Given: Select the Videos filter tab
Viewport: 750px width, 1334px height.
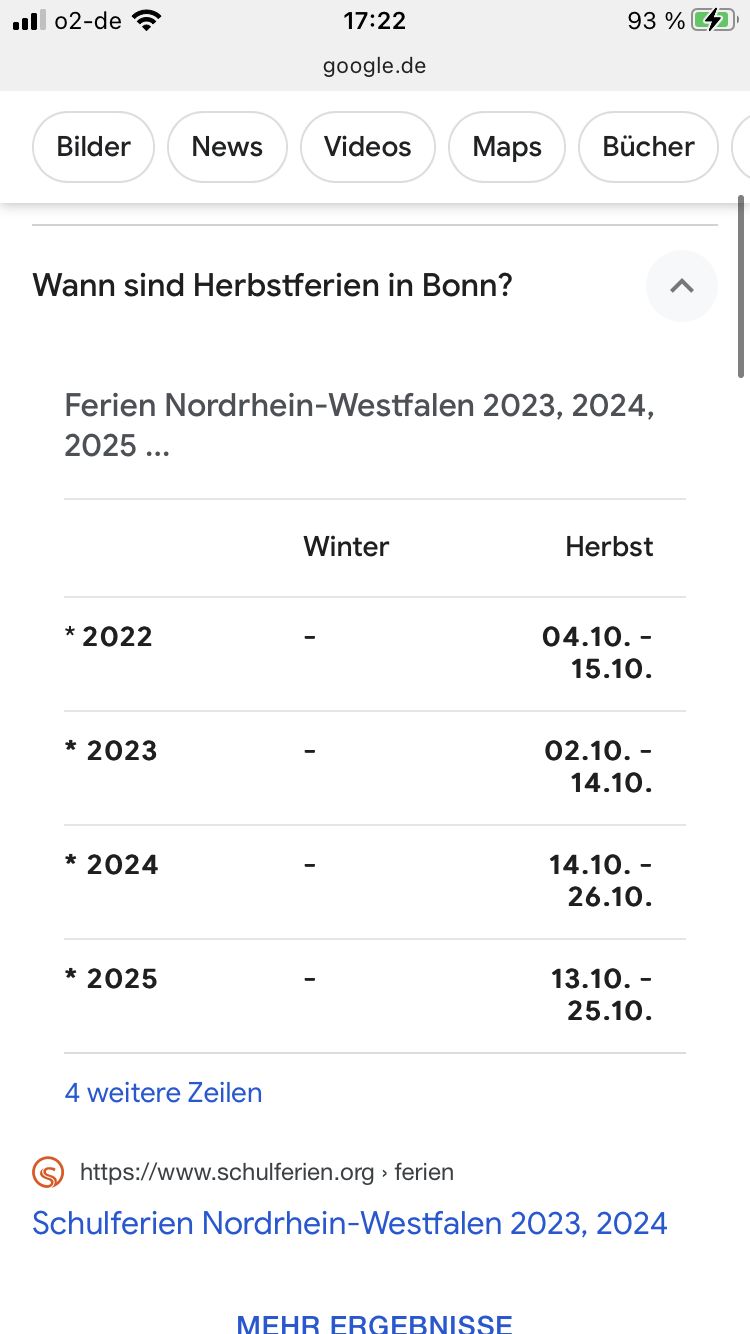Looking at the screenshot, I should point(367,147).
